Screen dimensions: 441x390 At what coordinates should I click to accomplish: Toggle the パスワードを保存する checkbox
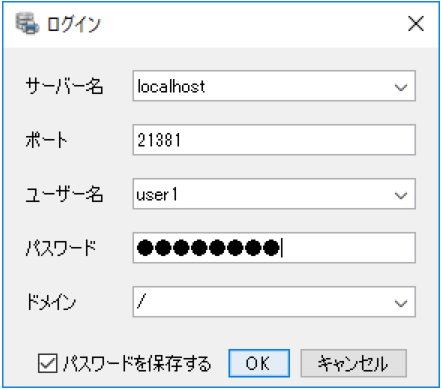[47, 363]
